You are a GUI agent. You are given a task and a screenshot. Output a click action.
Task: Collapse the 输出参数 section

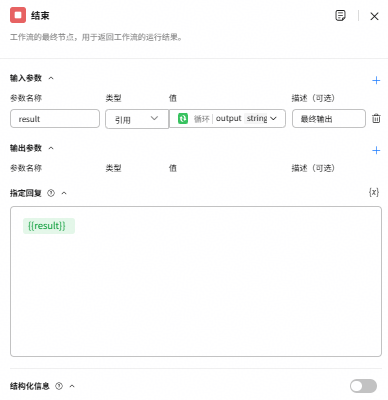click(x=51, y=148)
